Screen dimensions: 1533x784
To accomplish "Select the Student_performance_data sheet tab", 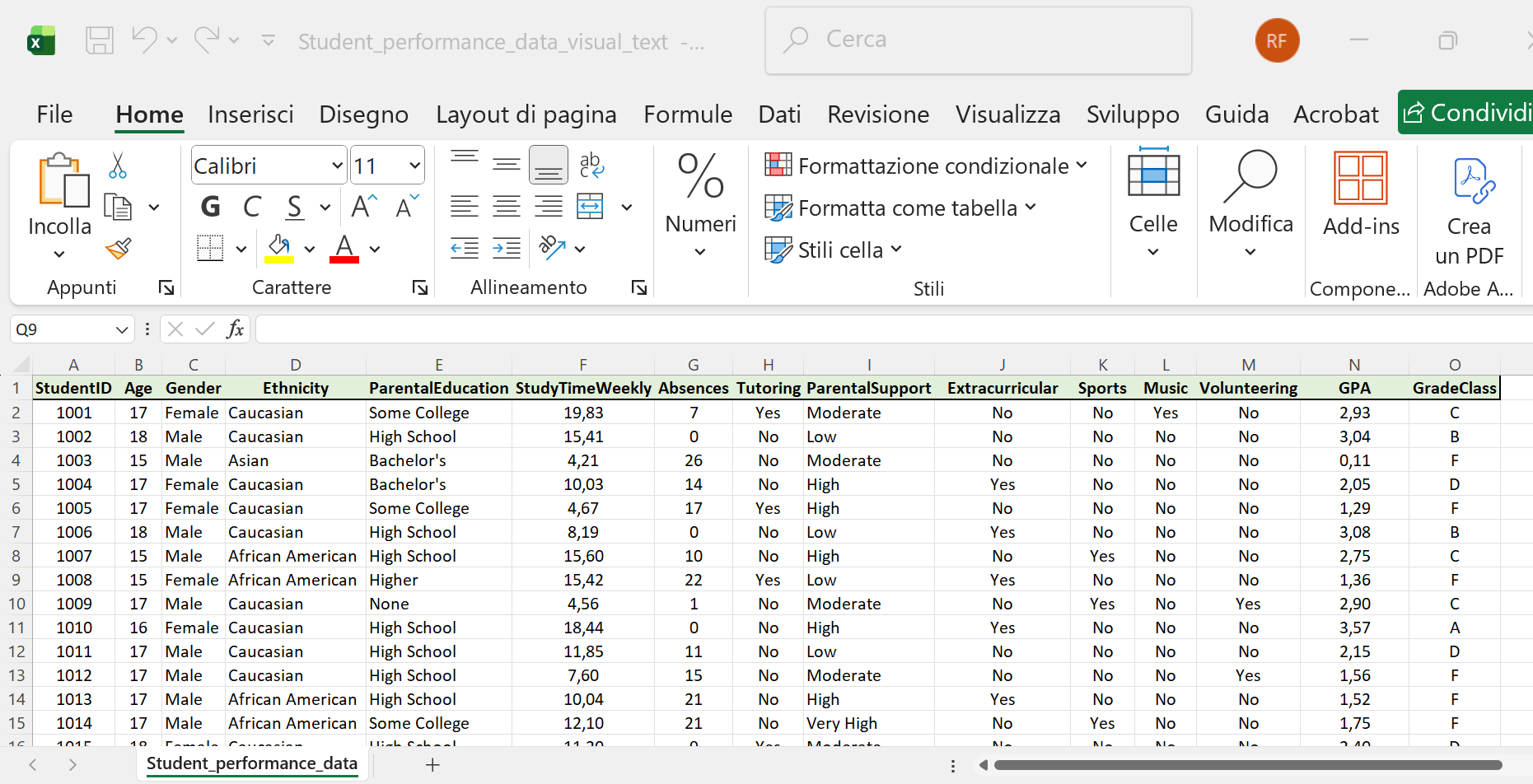I will (x=252, y=763).
